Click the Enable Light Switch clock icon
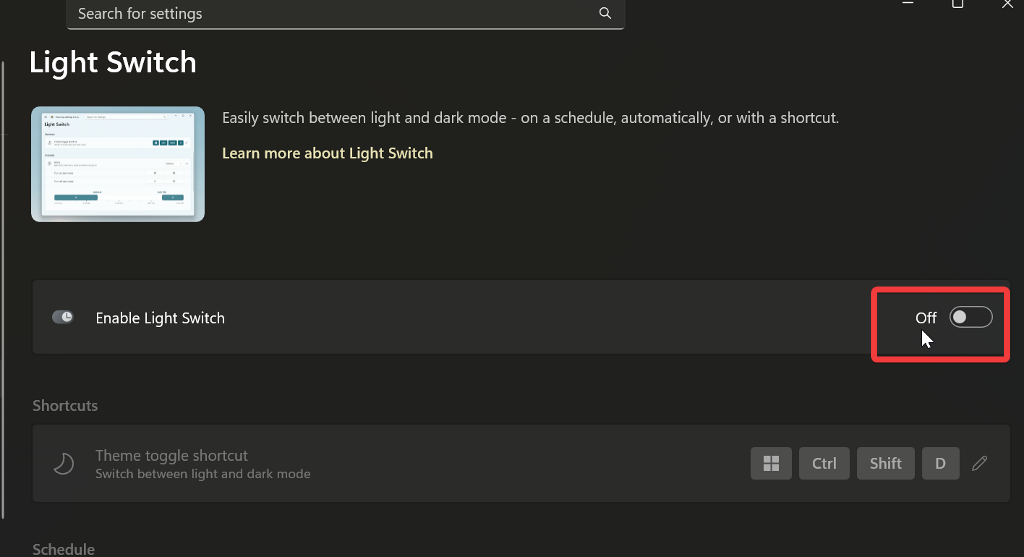Viewport: 1024px width, 557px height. (63, 317)
